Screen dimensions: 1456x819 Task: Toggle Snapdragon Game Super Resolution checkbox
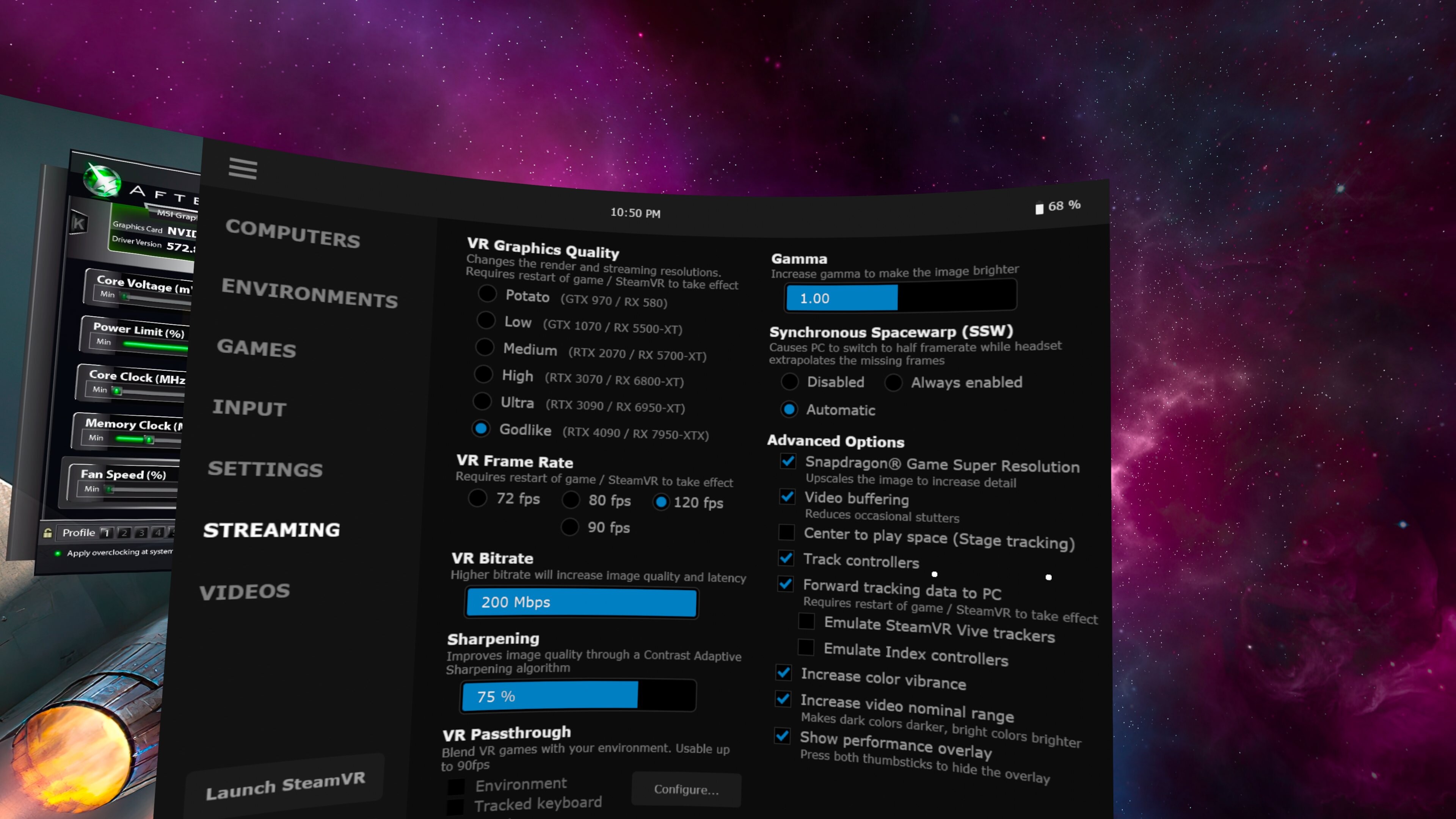tap(788, 461)
